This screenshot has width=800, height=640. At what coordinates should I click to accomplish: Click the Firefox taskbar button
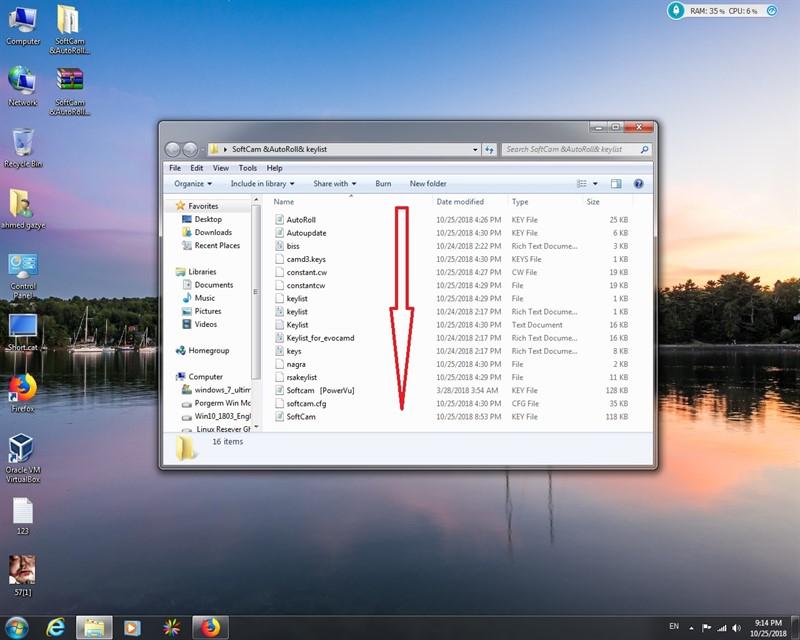click(x=210, y=628)
